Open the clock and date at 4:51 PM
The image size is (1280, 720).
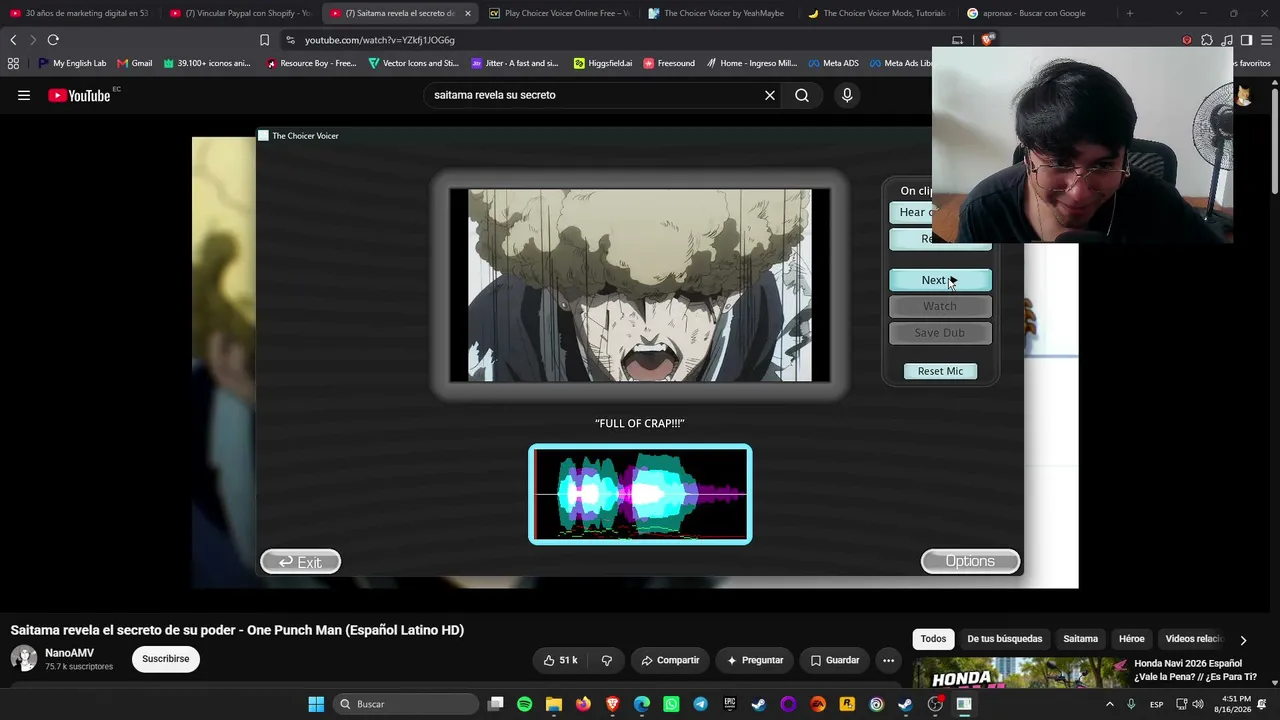coord(1237,704)
